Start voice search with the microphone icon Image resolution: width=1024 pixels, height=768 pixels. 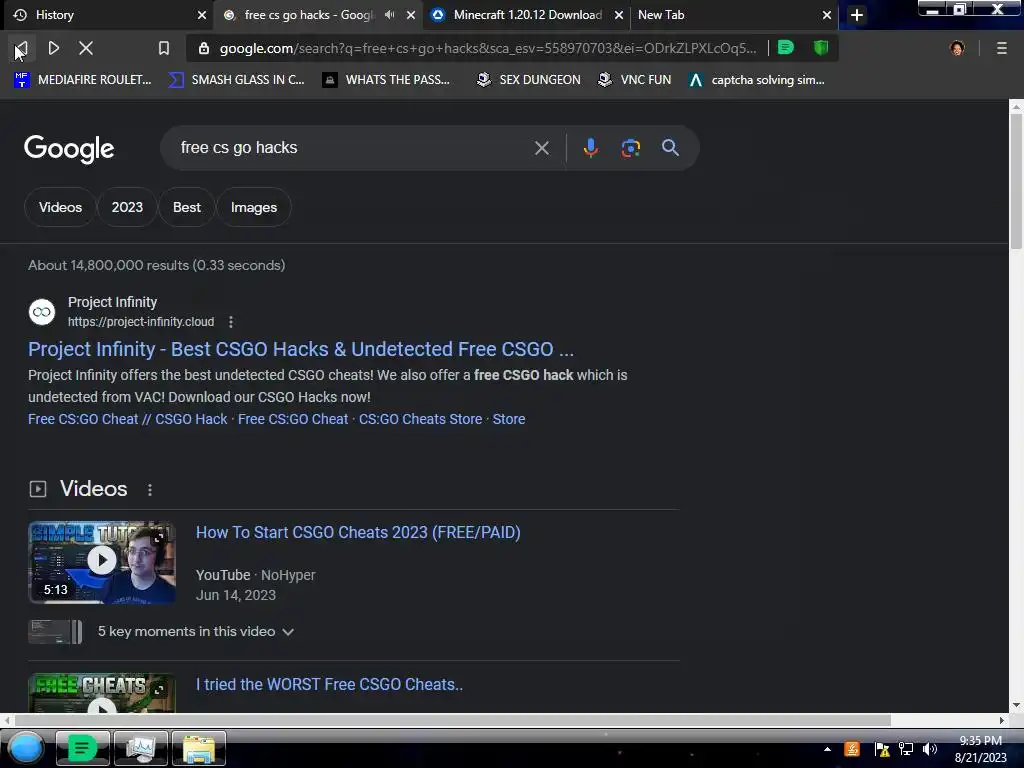point(590,148)
